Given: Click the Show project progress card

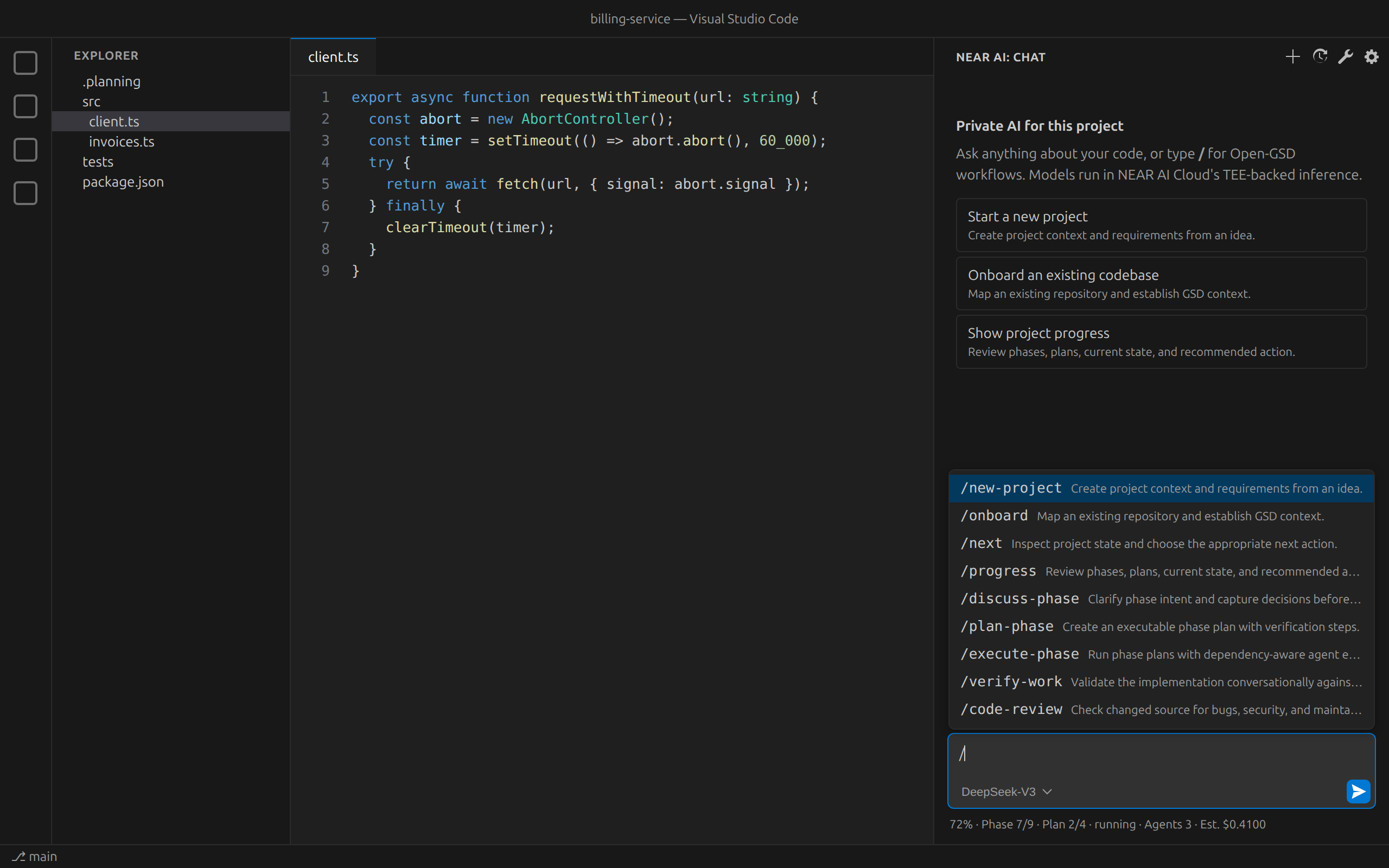Looking at the screenshot, I should [1161, 342].
